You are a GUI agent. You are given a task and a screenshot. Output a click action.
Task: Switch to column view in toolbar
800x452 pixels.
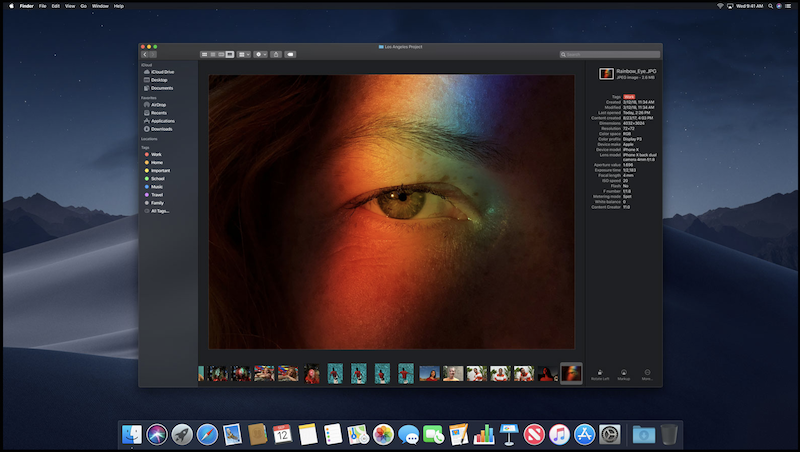[x=221, y=54]
